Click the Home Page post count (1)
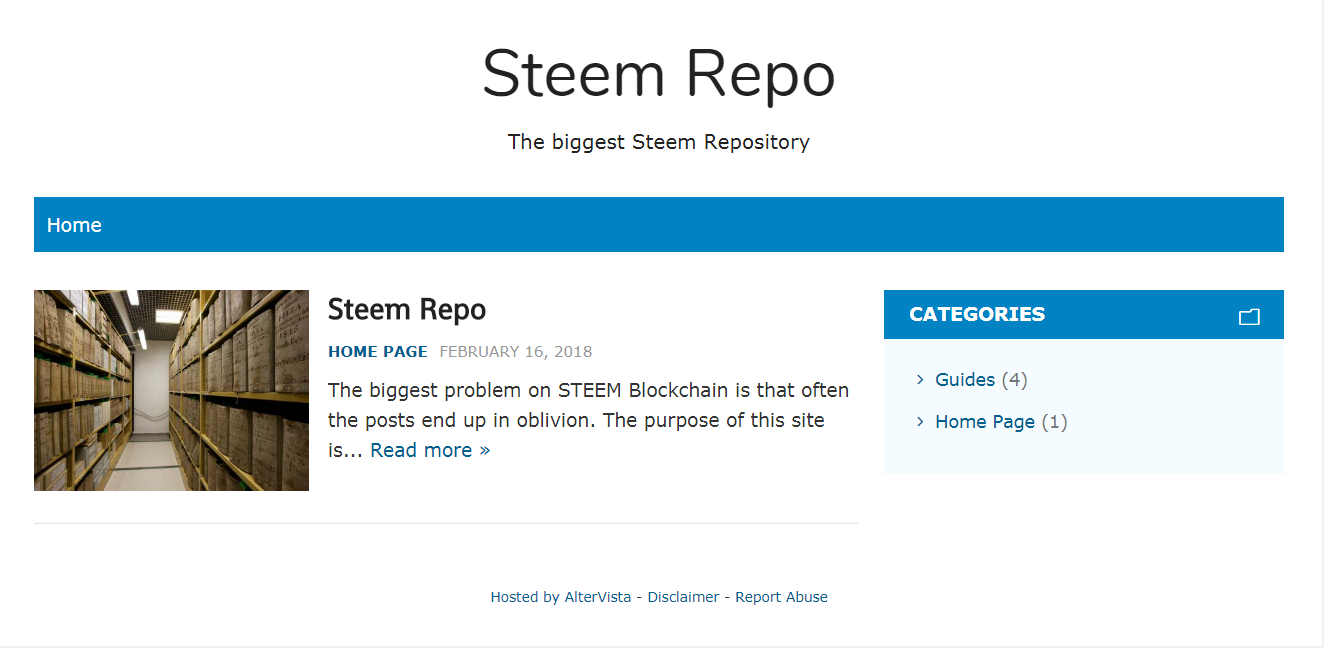 [1054, 422]
